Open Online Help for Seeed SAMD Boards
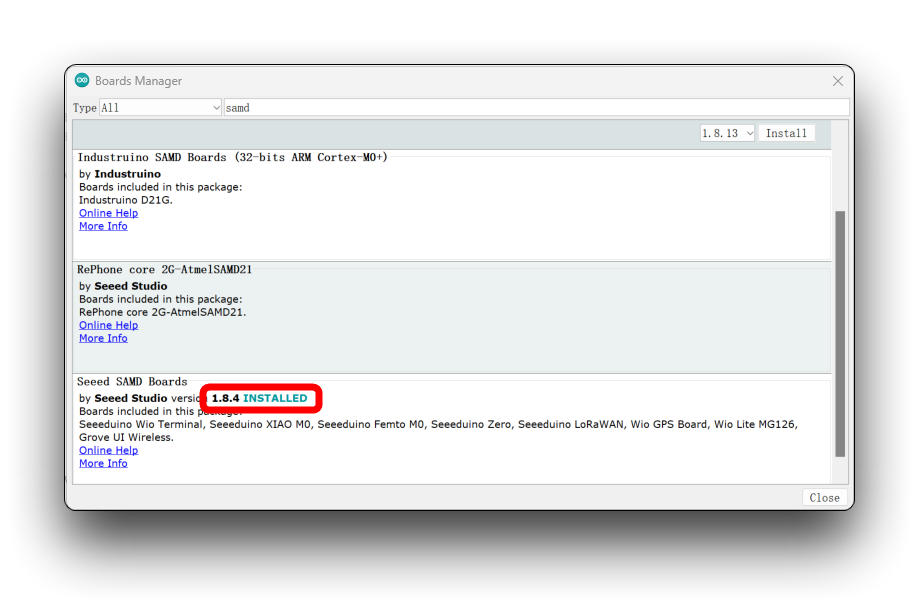The width and height of the screenshot is (919, 607). 108,450
